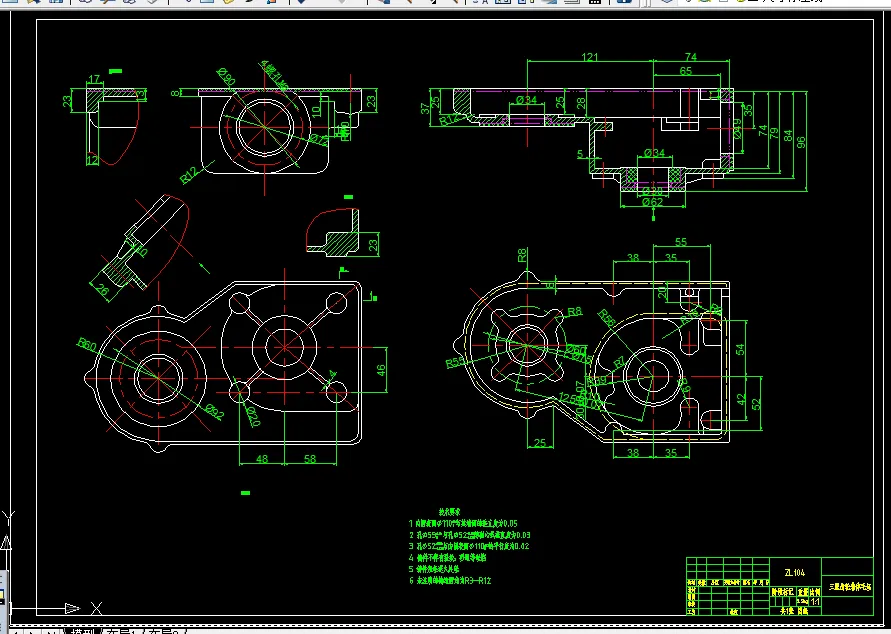This screenshot has width=891, height=634.
Task: Pick the 5 thickness dimension
Action: pyautogui.click(x=580, y=154)
